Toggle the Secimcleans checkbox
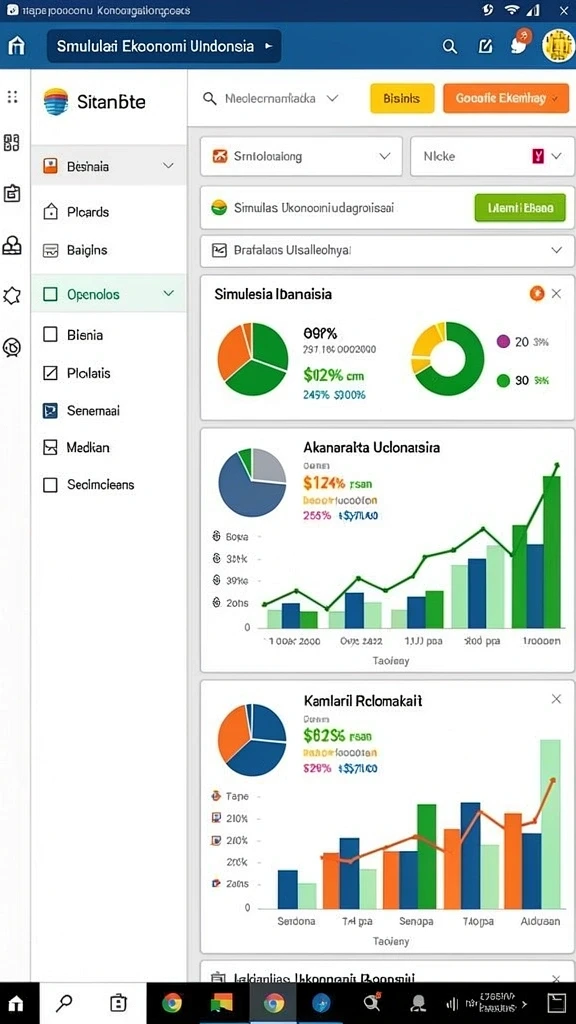The height and width of the screenshot is (1024, 576). (x=50, y=485)
